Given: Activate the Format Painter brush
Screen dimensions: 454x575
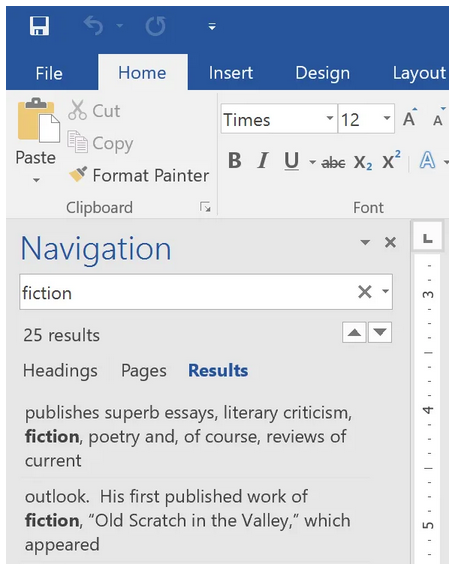Looking at the screenshot, I should [x=139, y=175].
